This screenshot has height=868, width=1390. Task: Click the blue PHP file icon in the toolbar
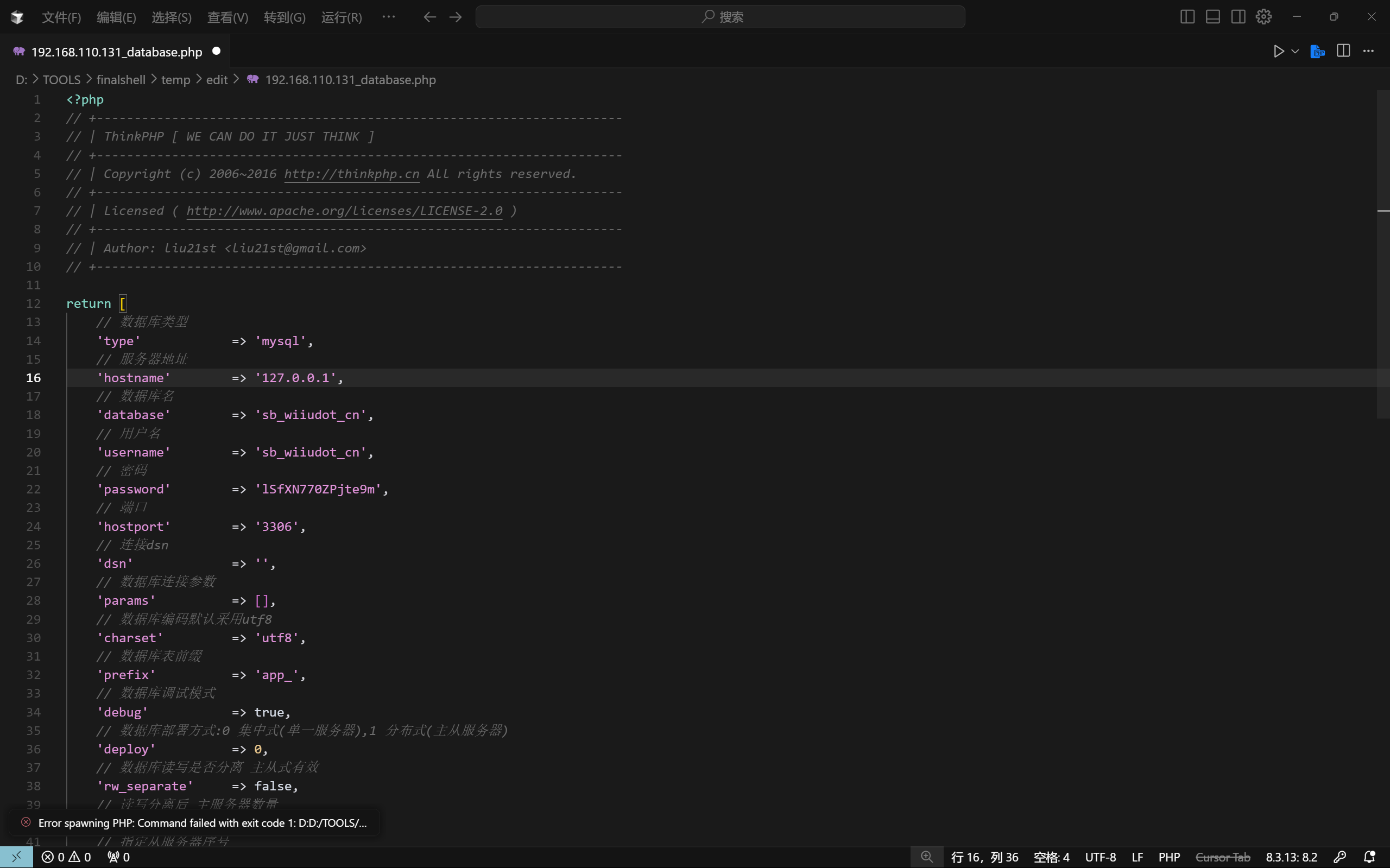click(x=1318, y=51)
